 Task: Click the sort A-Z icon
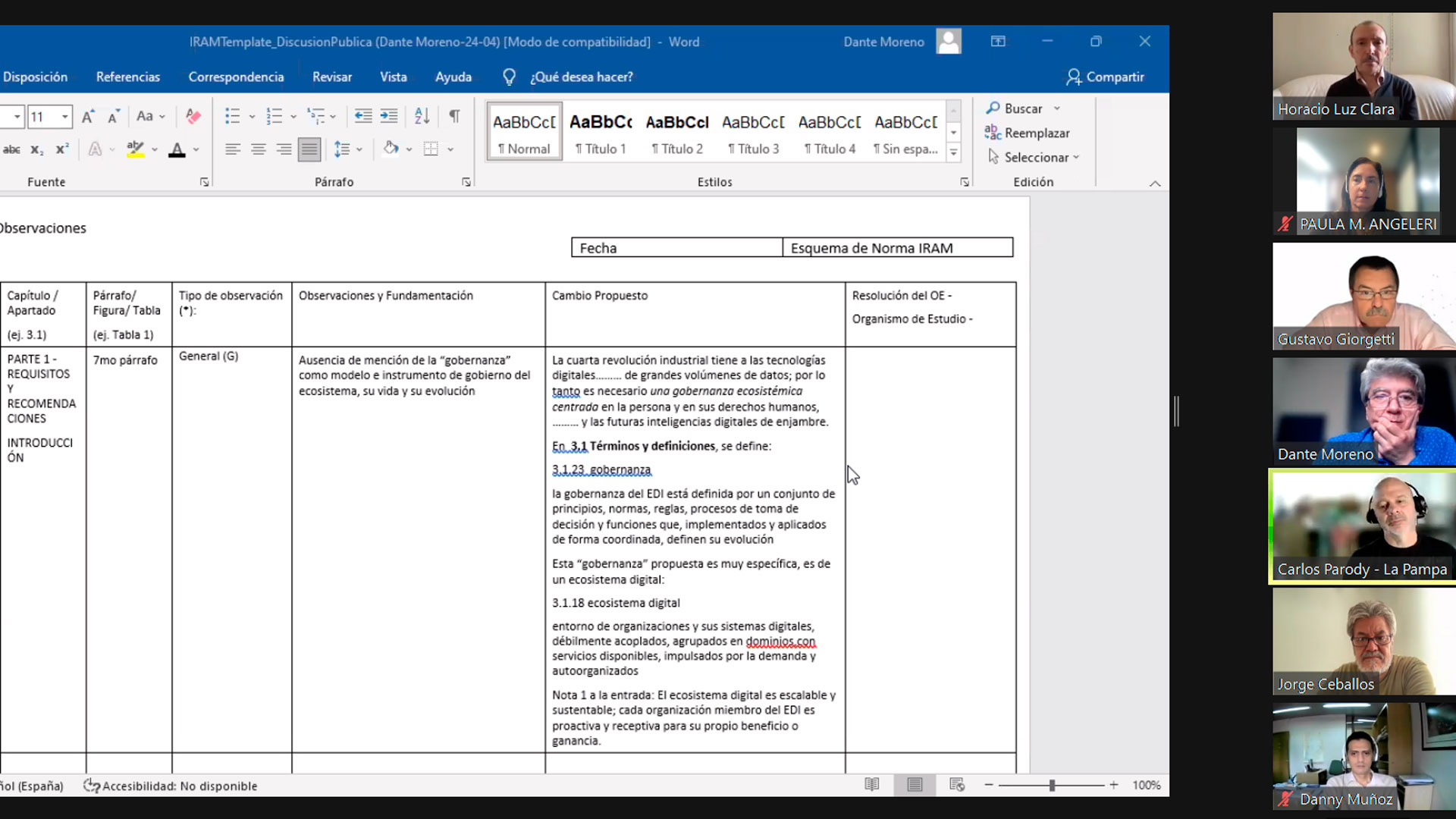point(422,116)
